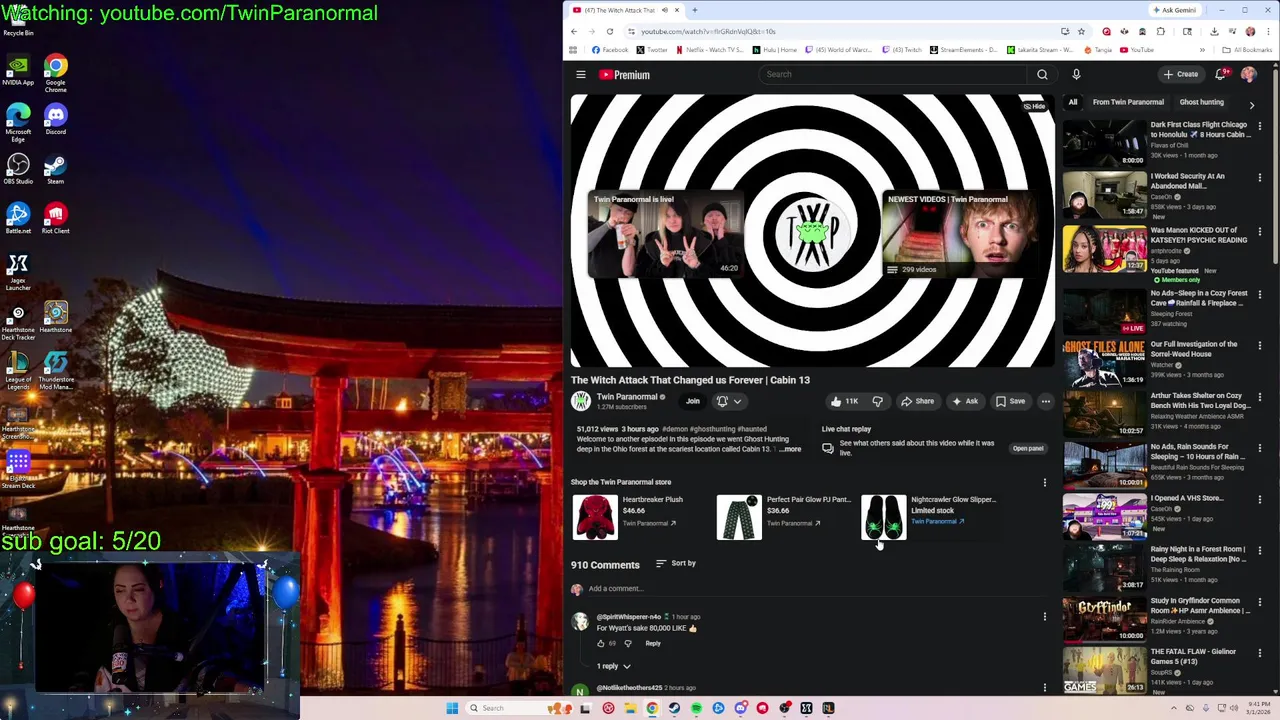Click the Join channel button

pyautogui.click(x=693, y=401)
